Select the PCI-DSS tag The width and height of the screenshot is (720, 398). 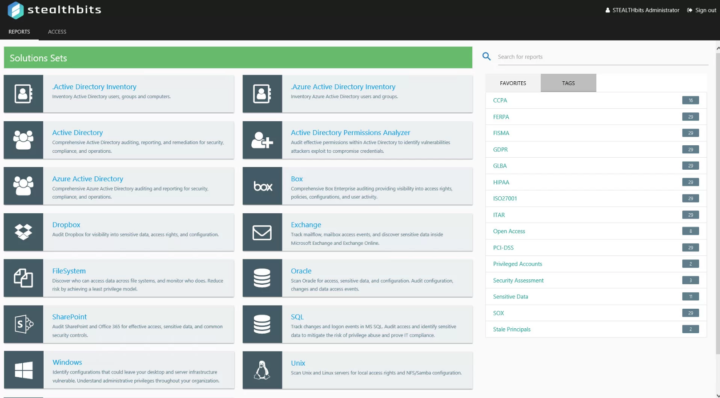click(503, 247)
